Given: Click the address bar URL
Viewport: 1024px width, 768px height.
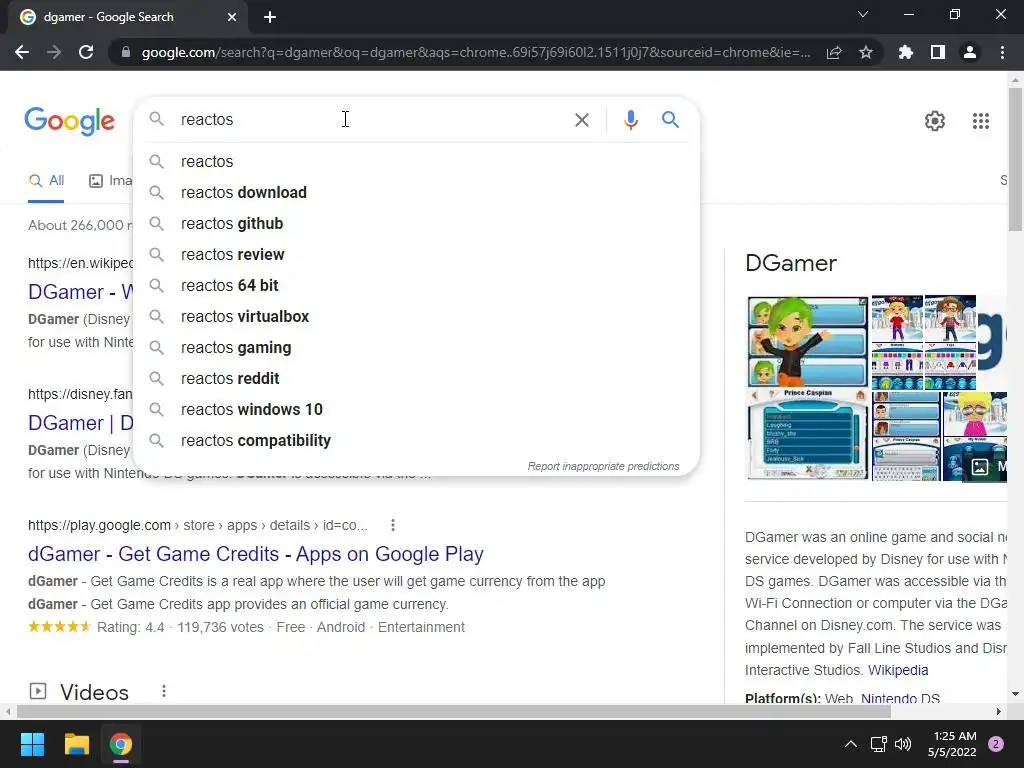Looking at the screenshot, I should 476,52.
